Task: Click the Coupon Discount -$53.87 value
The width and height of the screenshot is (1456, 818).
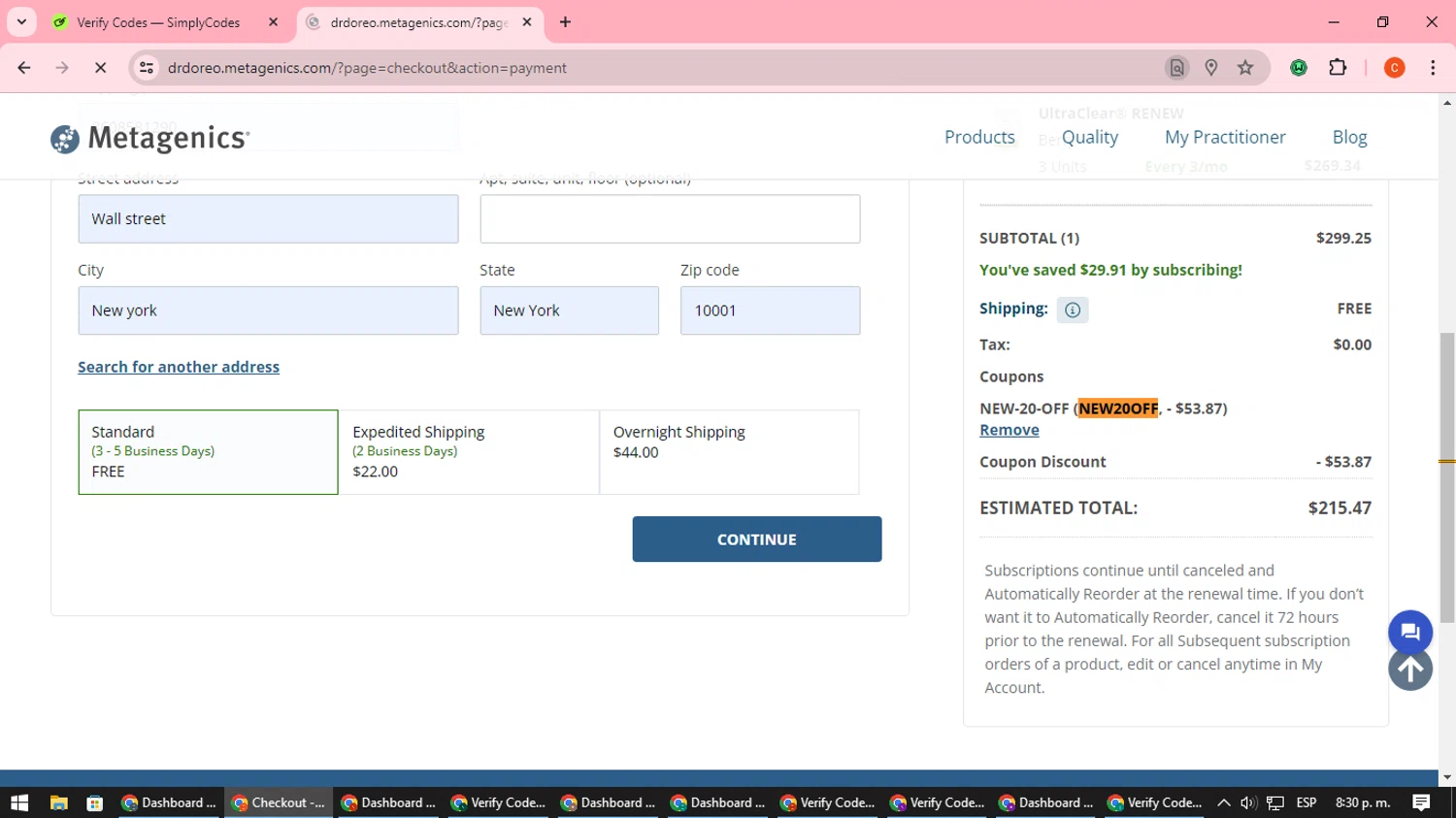Action: (x=1343, y=462)
